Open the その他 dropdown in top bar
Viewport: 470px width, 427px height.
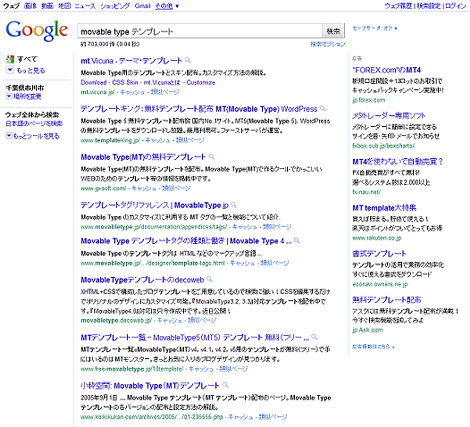[167, 6]
